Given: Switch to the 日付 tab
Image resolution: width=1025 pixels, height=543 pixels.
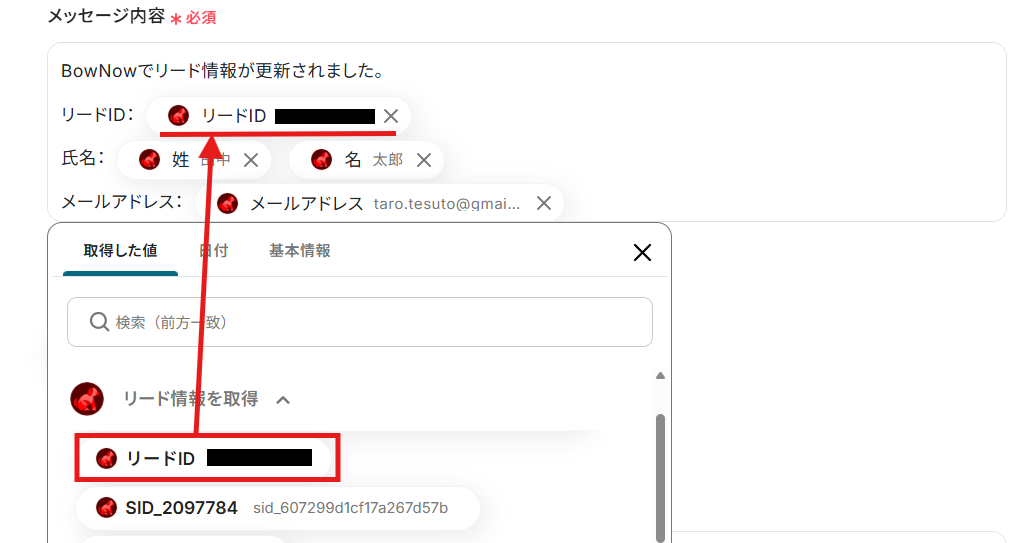Looking at the screenshot, I should coord(214,251).
